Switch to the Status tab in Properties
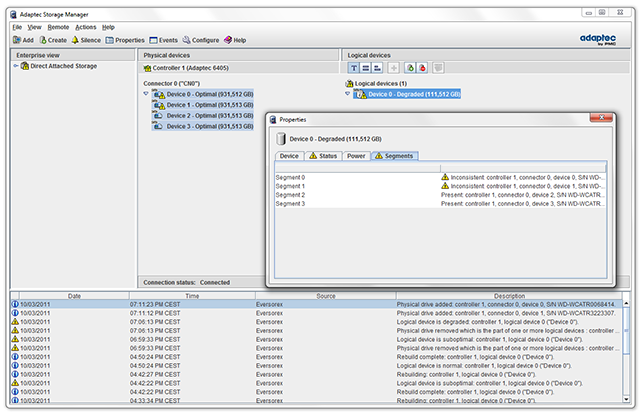This screenshot has height=414, width=640. pos(323,156)
